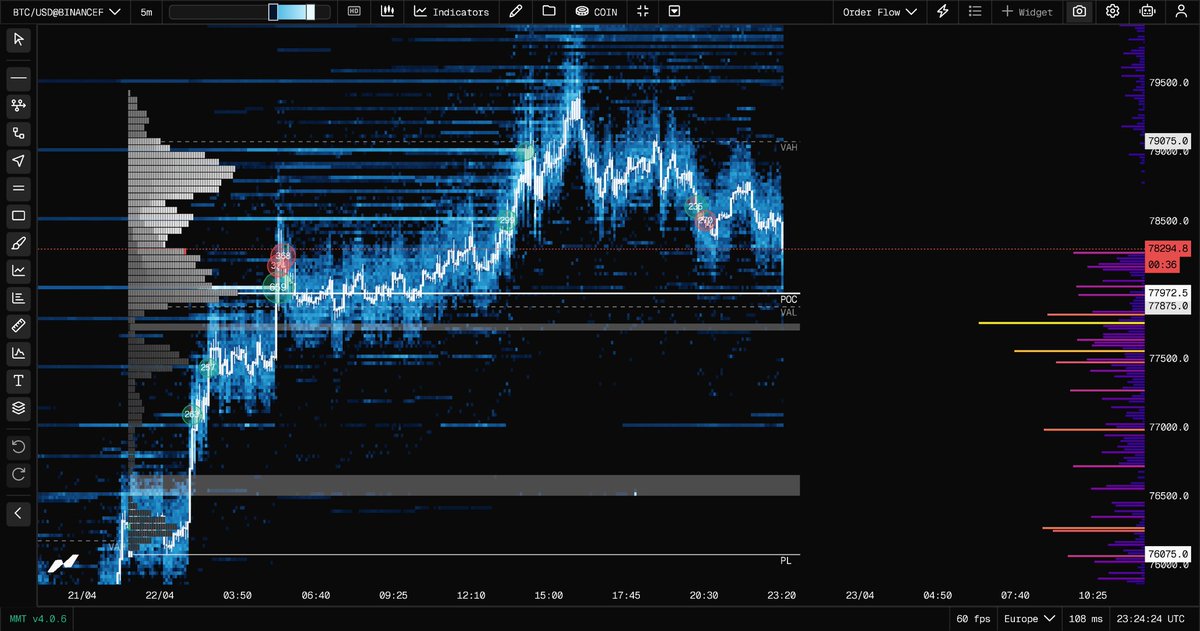The width and height of the screenshot is (1200, 631).
Task: Click the 79075.0 VAH price label
Action: coord(1168,142)
